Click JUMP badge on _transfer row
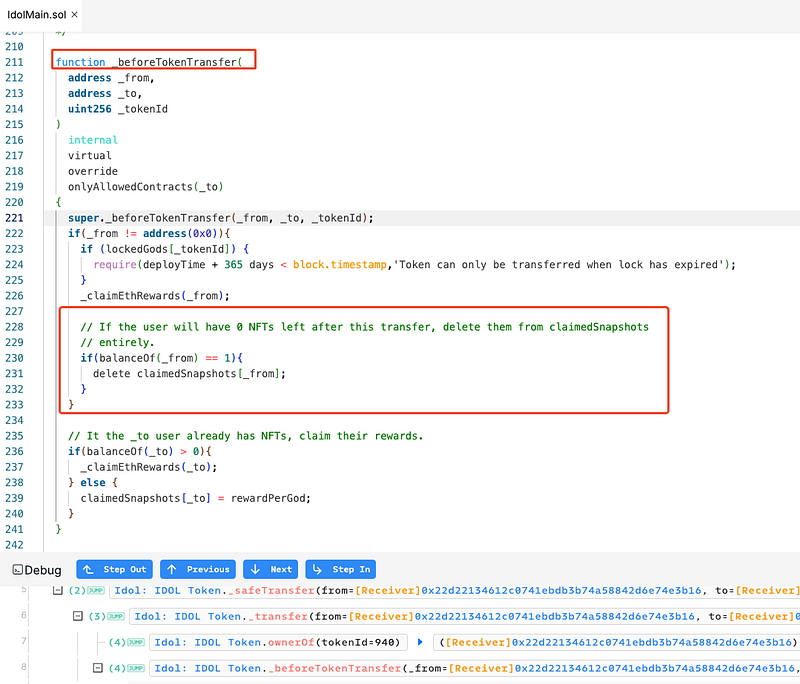800x684 pixels. pyautogui.click(x=114, y=616)
